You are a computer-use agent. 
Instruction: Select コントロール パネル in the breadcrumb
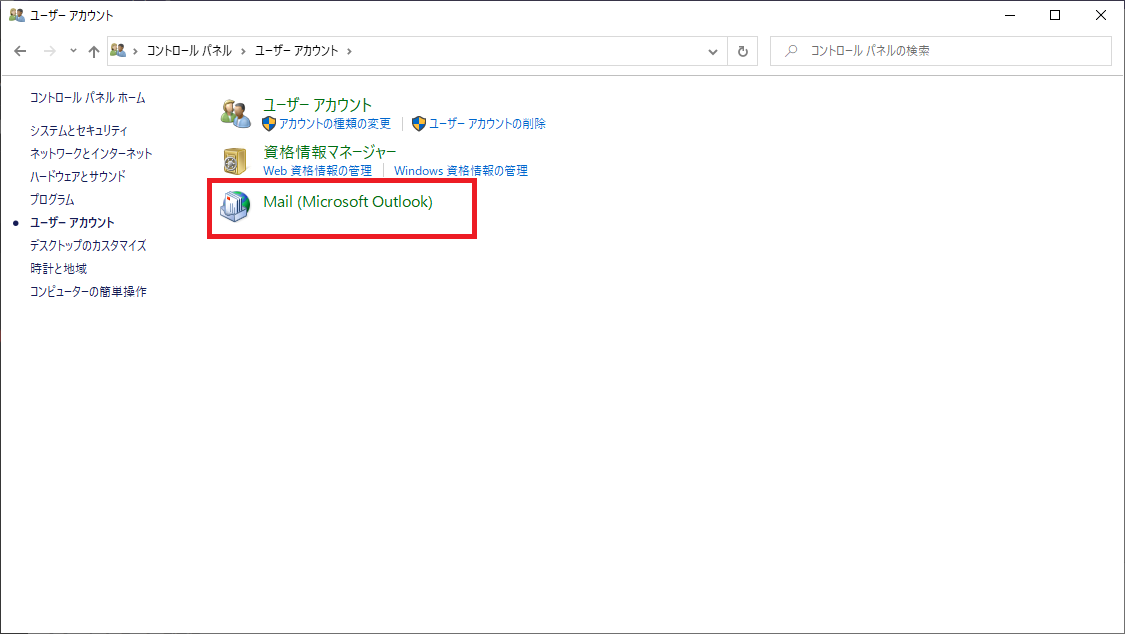coord(189,51)
